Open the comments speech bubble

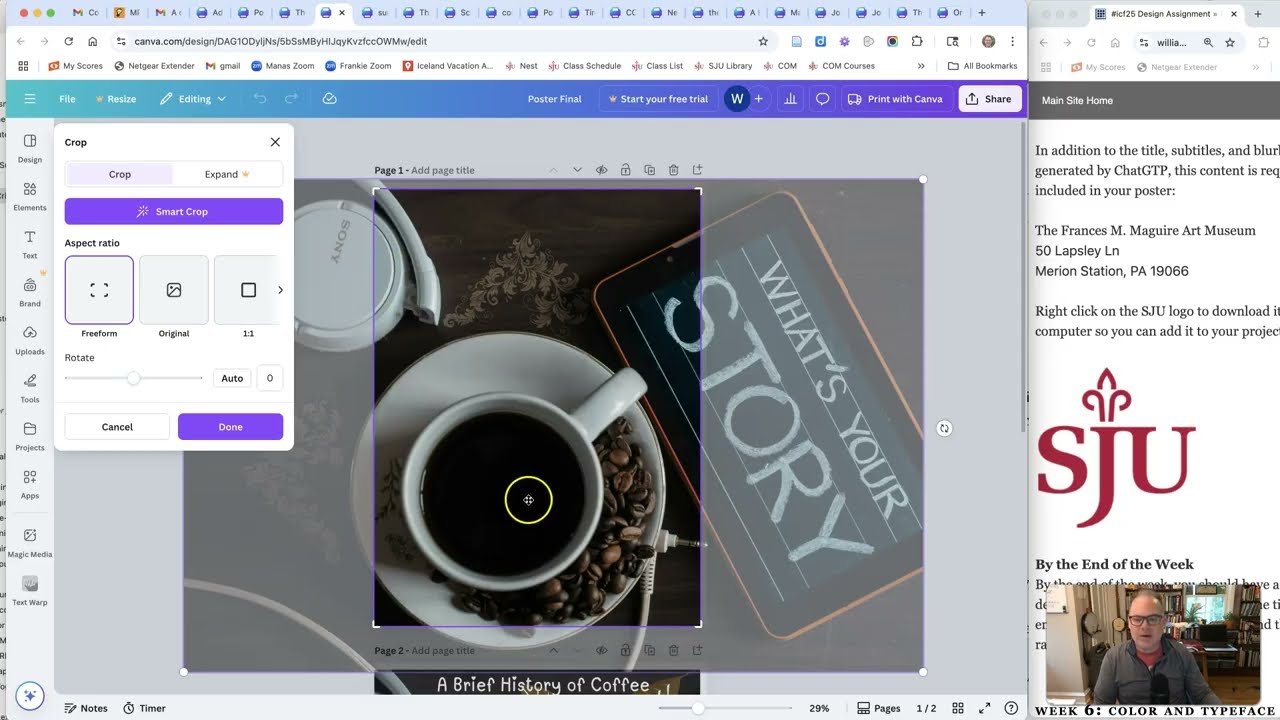[822, 99]
